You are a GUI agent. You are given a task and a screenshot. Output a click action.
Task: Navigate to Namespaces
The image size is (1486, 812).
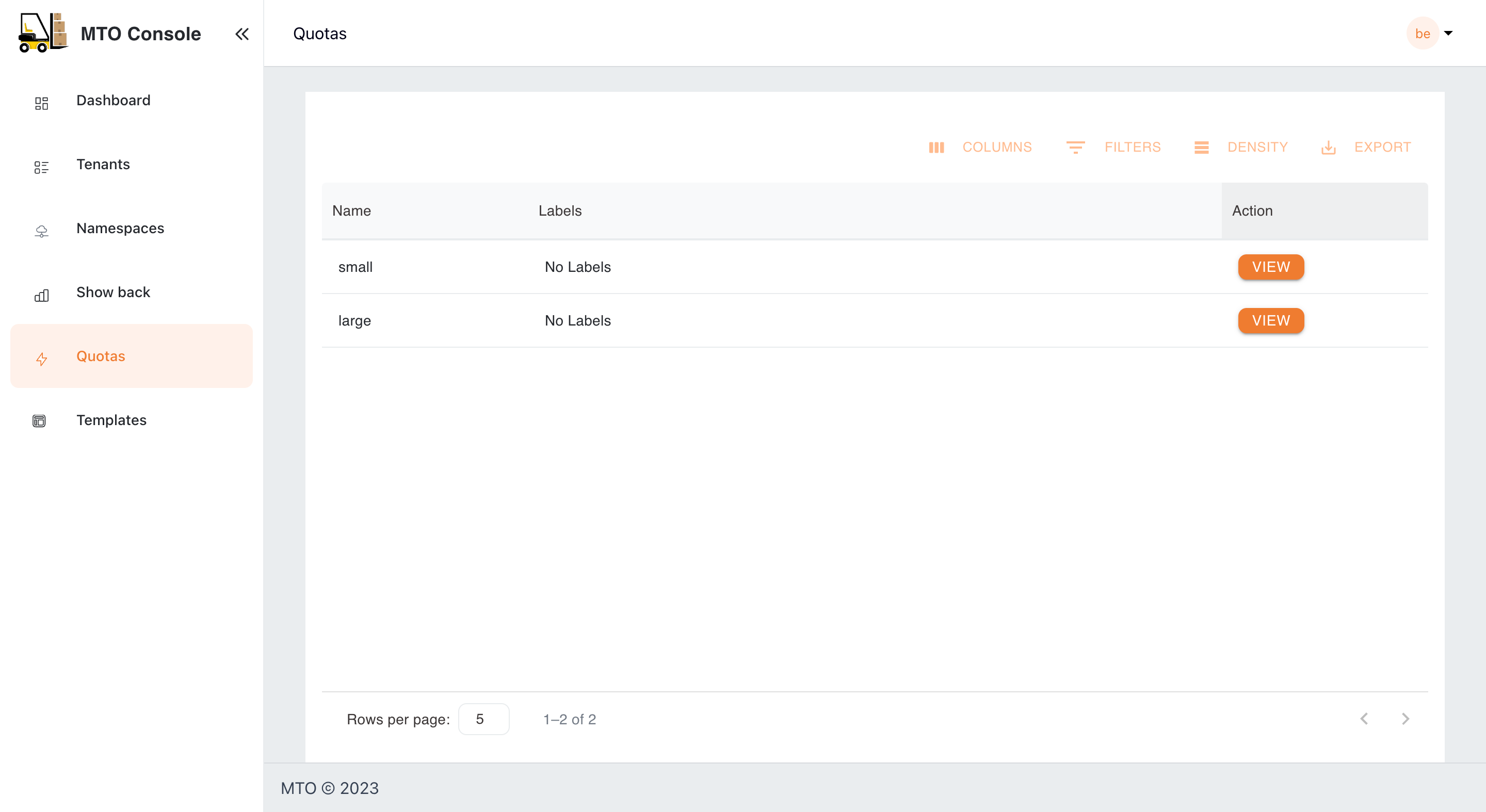132,229
